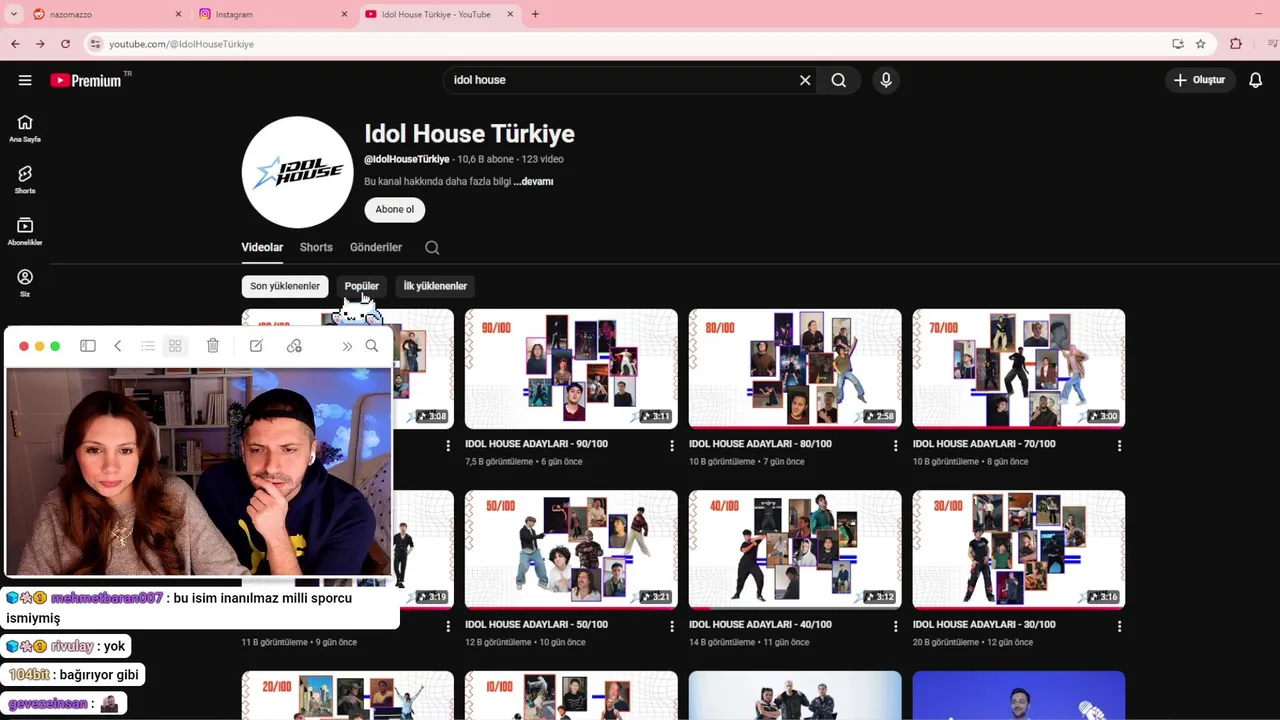1280x720 pixels.
Task: Open options for 80/100 video
Action: [896, 446]
